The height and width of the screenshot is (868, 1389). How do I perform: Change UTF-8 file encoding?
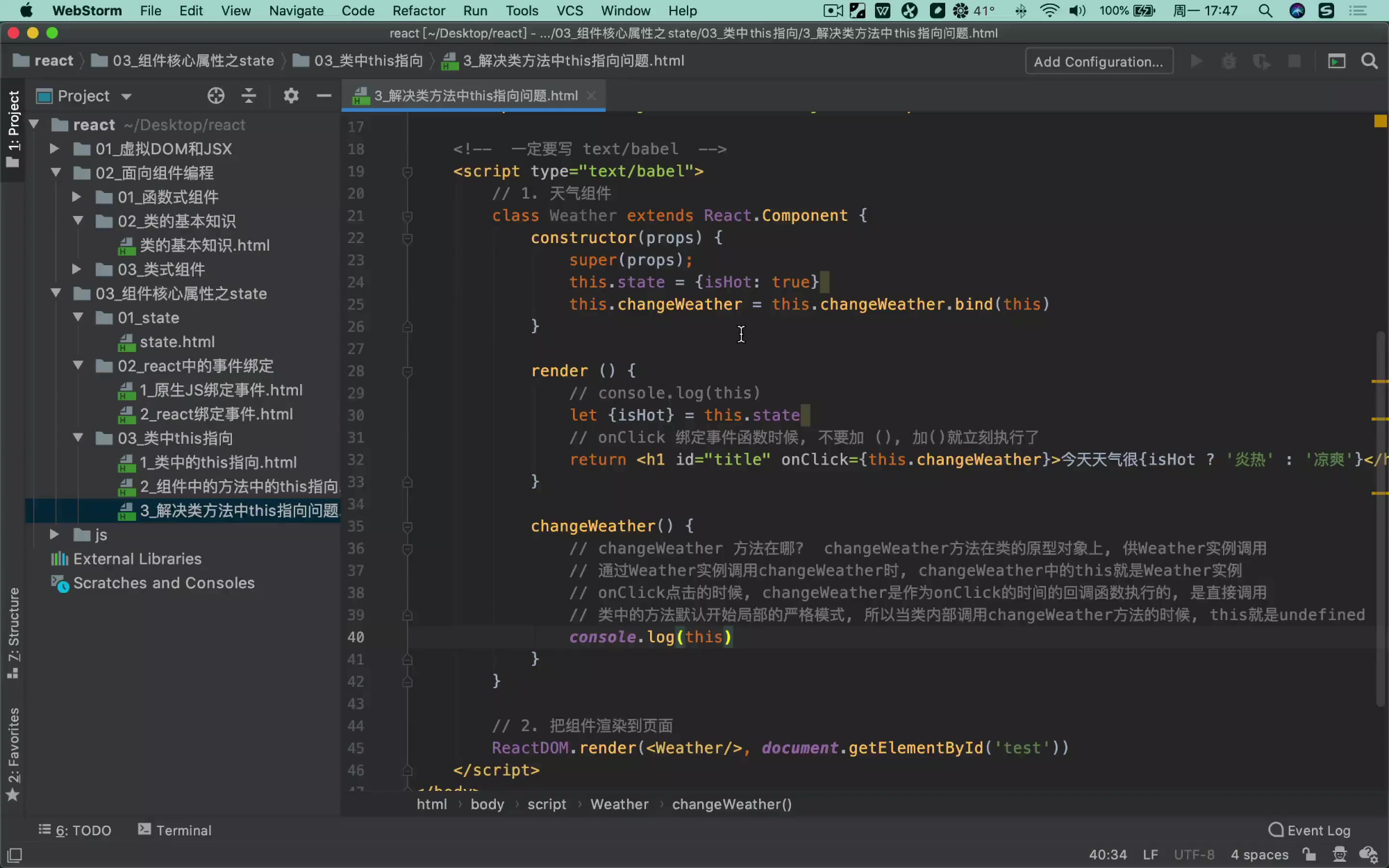pyautogui.click(x=1194, y=854)
